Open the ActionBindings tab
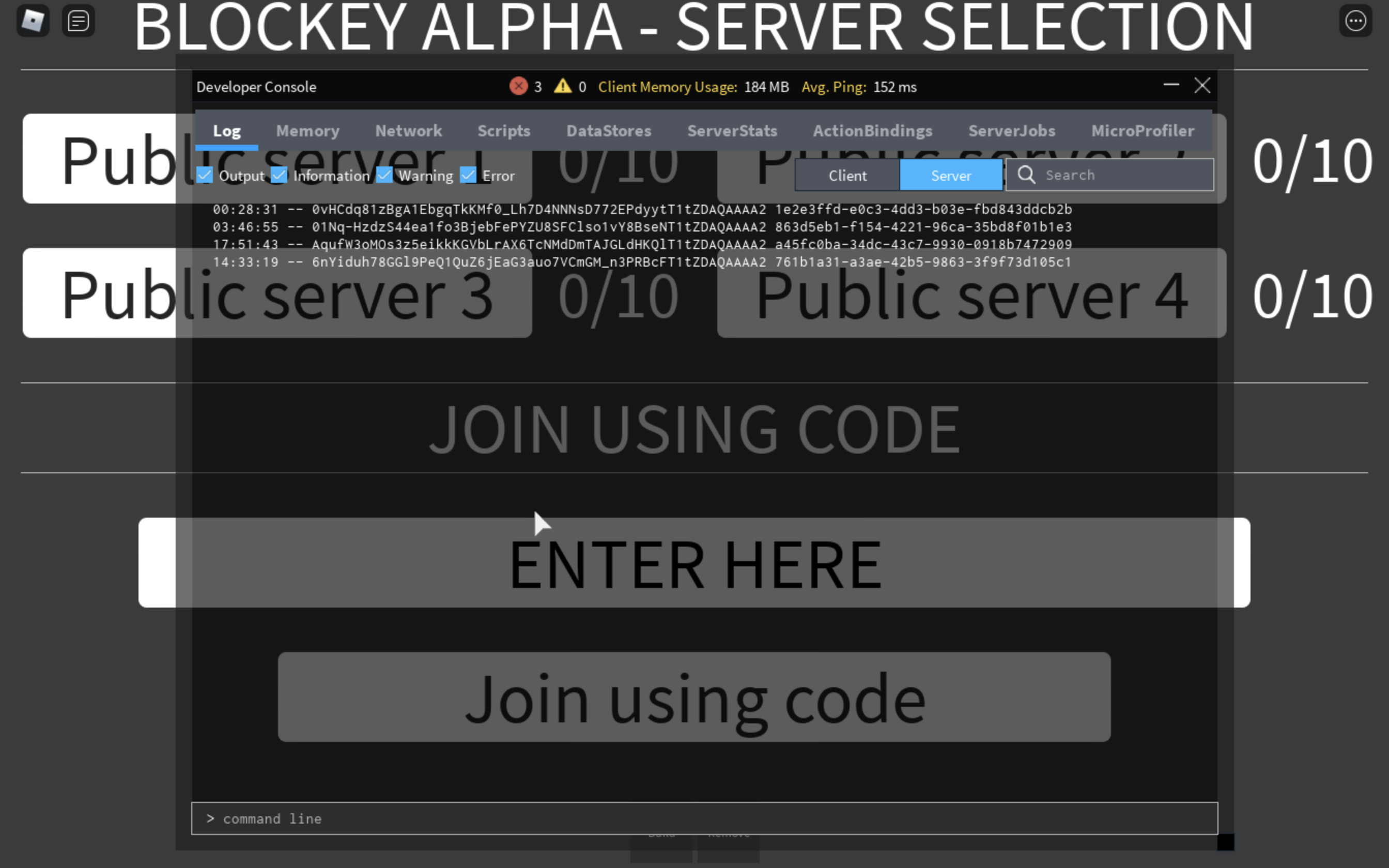Image resolution: width=1389 pixels, height=868 pixels. [x=873, y=130]
